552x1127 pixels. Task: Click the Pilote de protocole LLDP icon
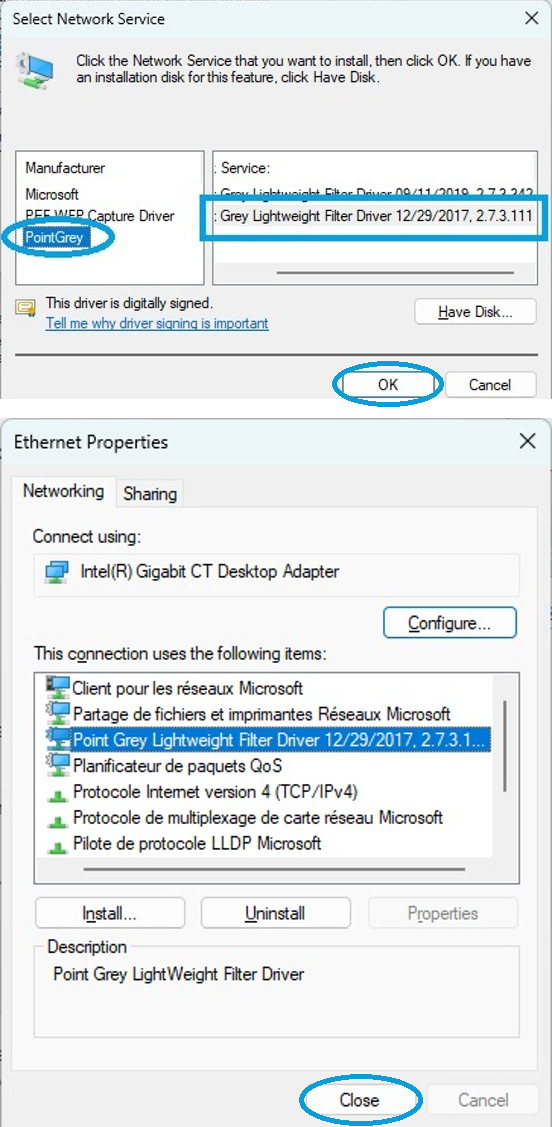pos(57,844)
